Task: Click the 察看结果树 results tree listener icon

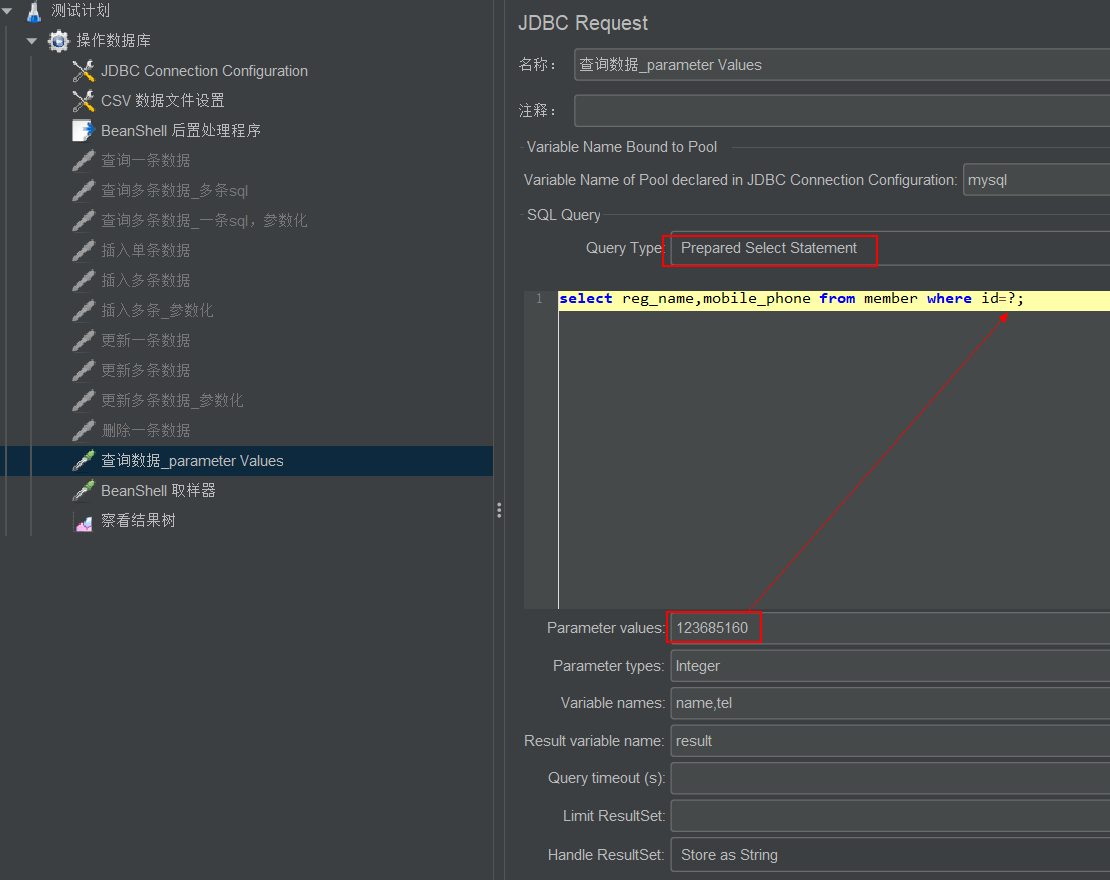Action: (82, 520)
